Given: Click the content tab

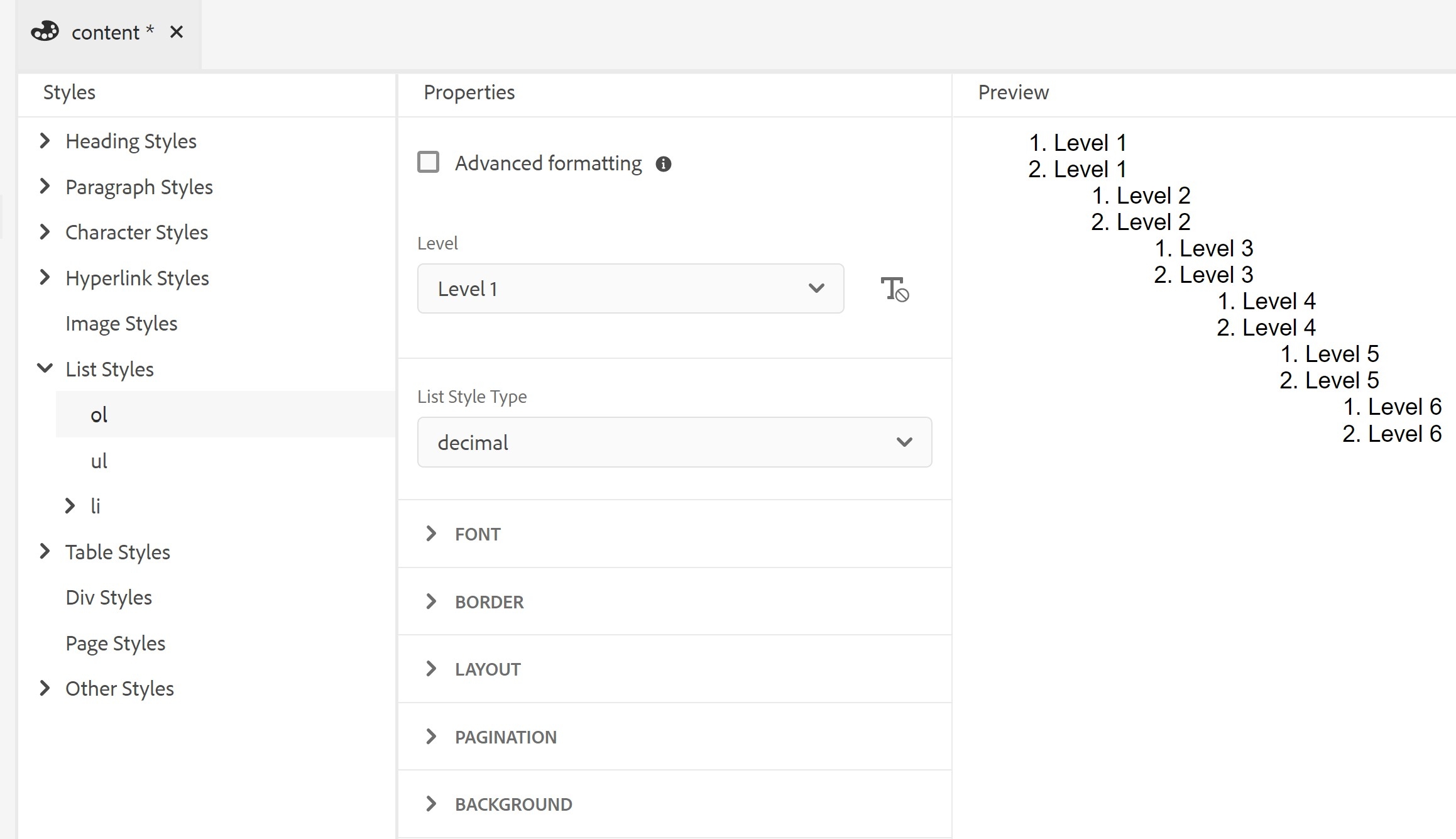Looking at the screenshot, I should coord(107,31).
